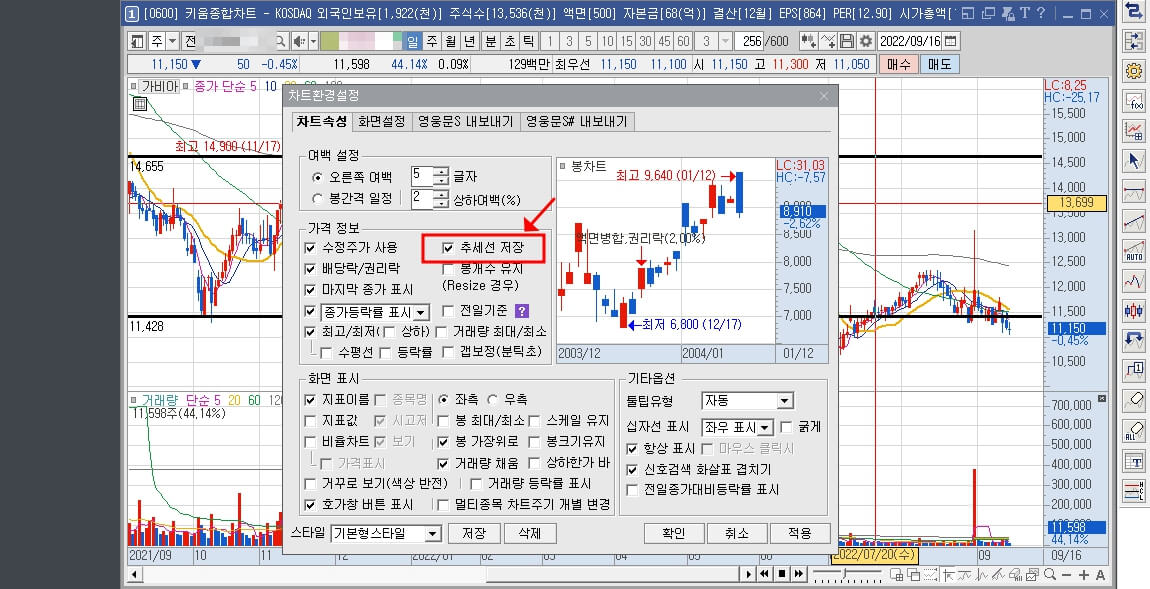Open the 십자선 표시 좌우 표시 dropdown
Image resolution: width=1150 pixels, height=589 pixels.
[x=765, y=428]
